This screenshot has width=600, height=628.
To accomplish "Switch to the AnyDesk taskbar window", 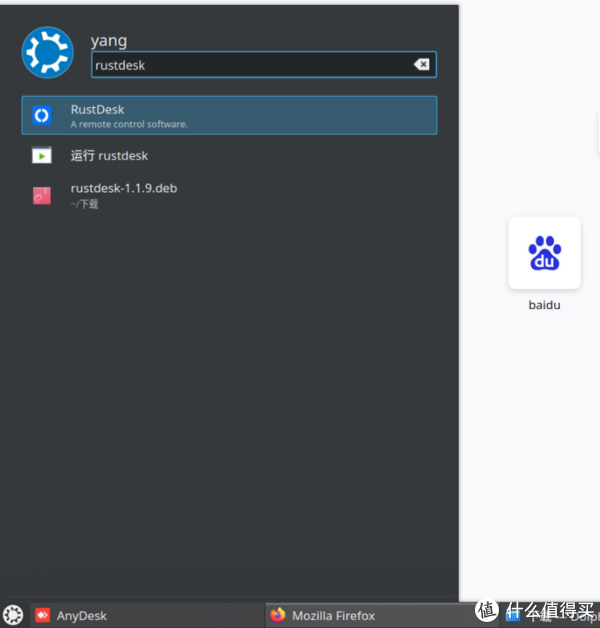I will pos(147,615).
